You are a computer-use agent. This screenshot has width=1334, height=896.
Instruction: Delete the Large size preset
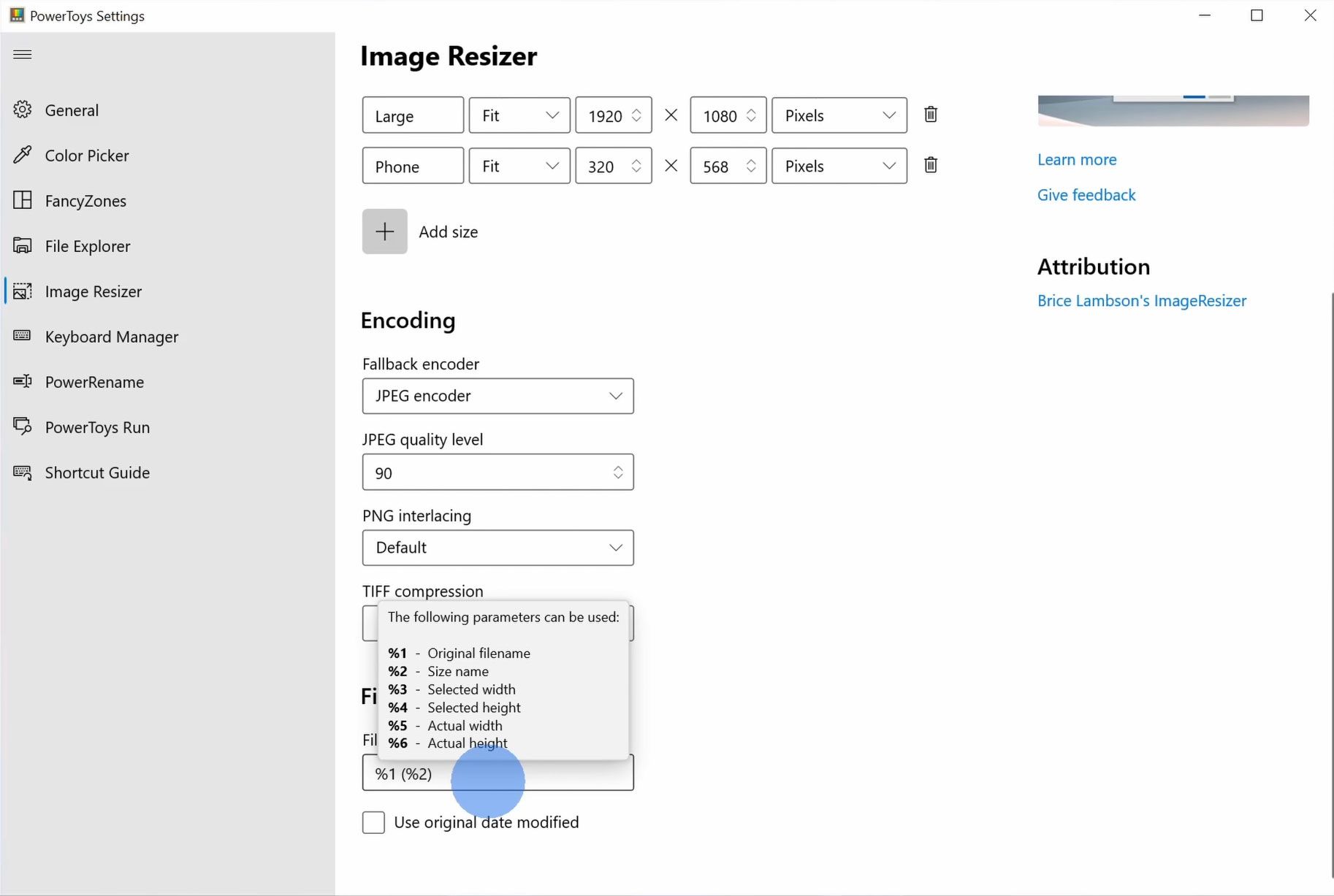(931, 115)
